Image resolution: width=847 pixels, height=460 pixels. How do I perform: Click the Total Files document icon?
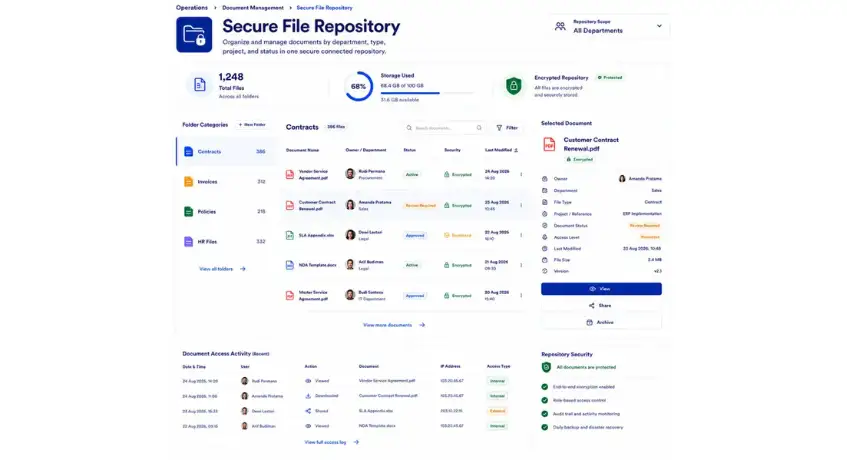point(200,85)
